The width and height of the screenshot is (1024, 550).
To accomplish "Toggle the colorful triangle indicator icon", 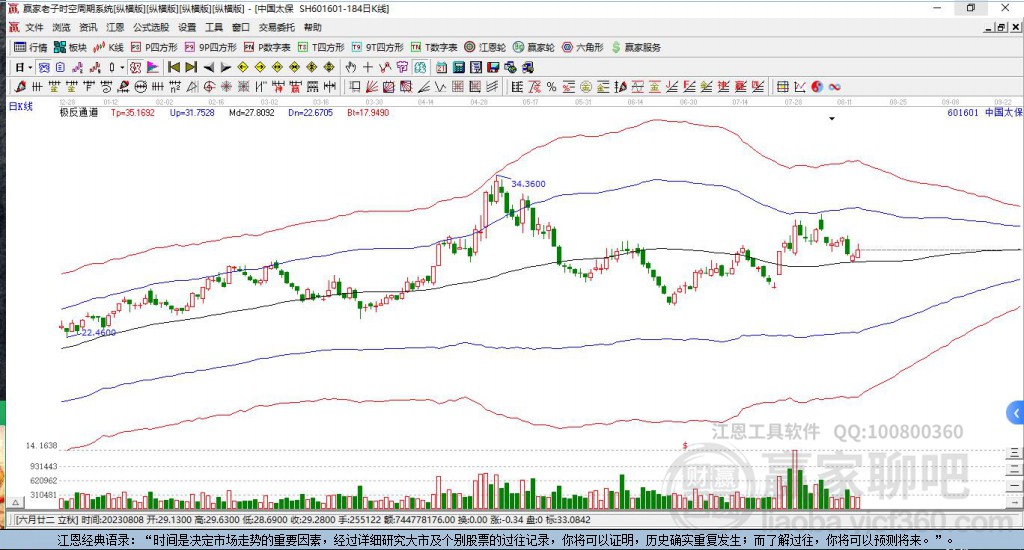I will 153,67.
